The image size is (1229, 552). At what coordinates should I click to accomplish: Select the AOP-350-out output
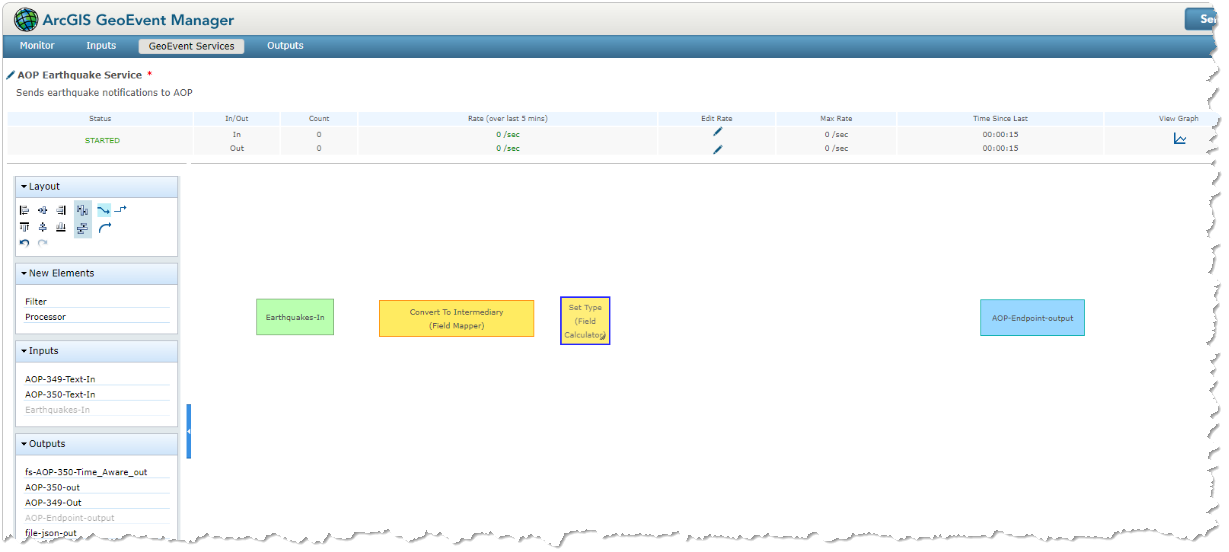(x=97, y=487)
